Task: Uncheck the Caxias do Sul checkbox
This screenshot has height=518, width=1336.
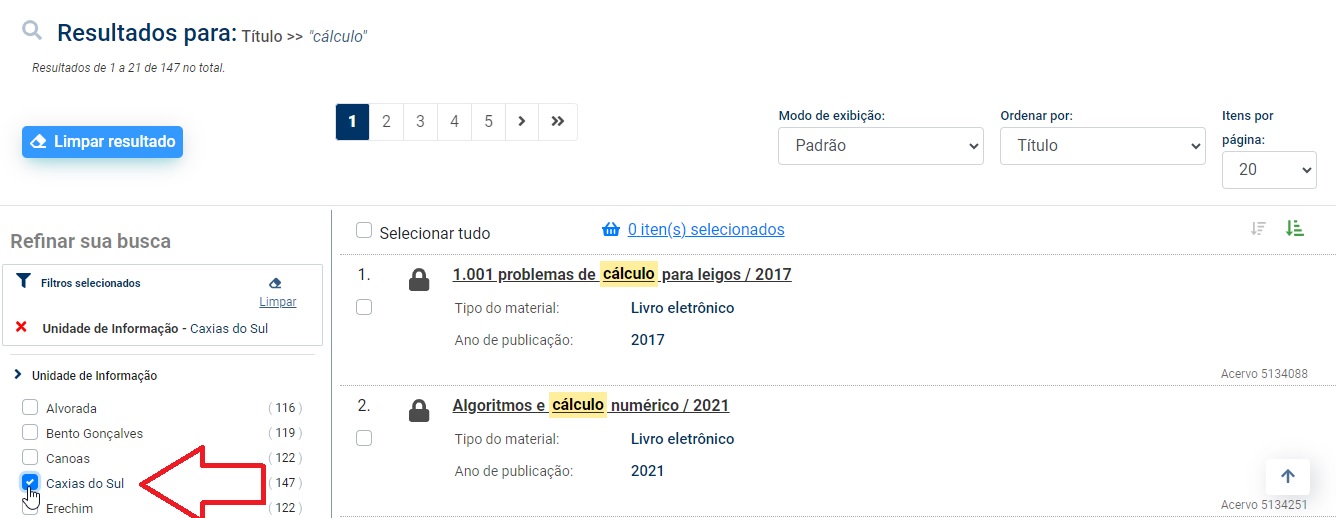Action: 30,483
